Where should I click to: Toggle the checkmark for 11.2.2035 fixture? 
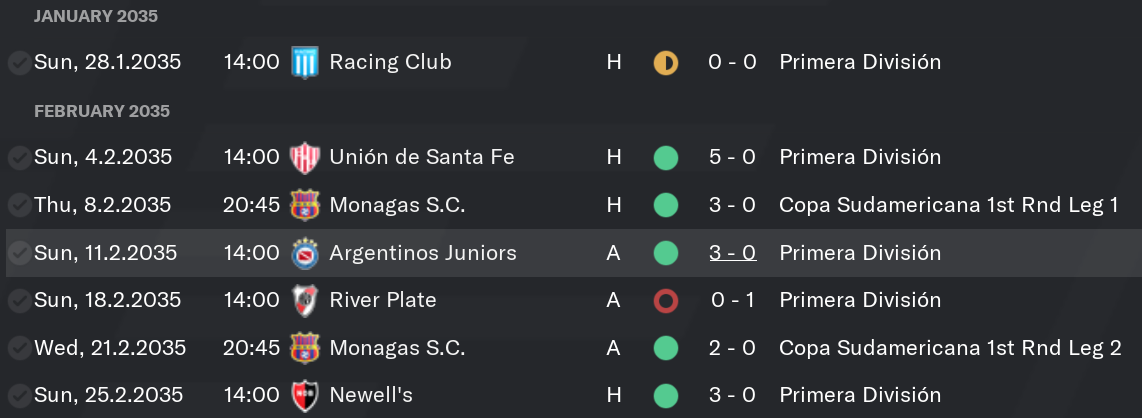pos(18,253)
